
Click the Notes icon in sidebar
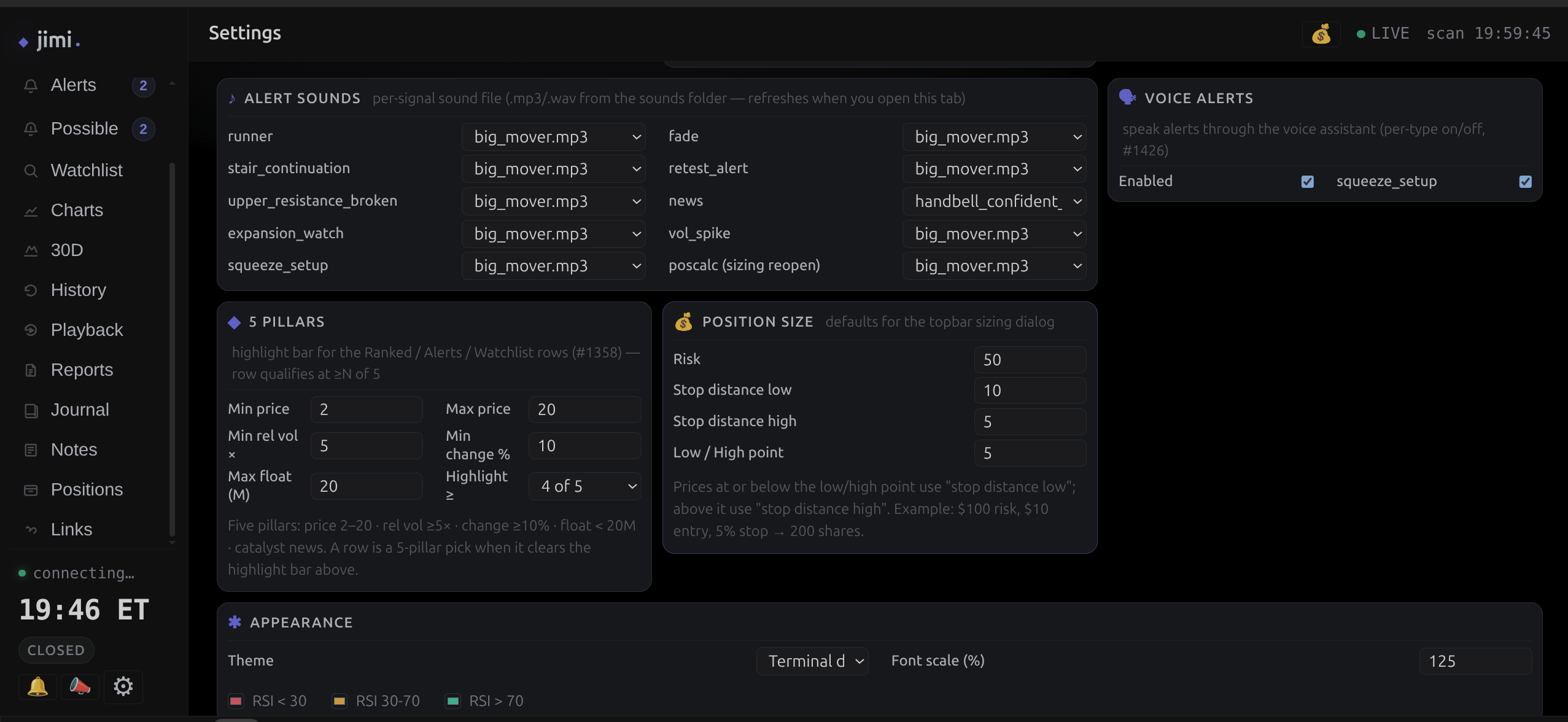(x=31, y=450)
